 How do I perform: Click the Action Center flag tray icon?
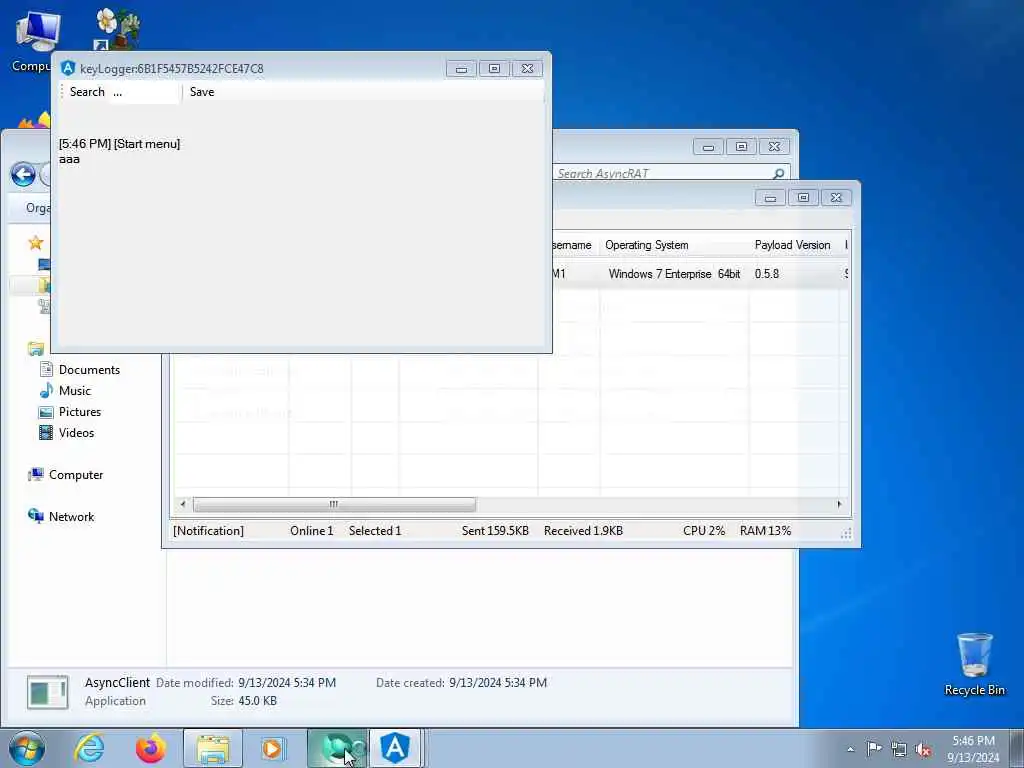coord(874,748)
